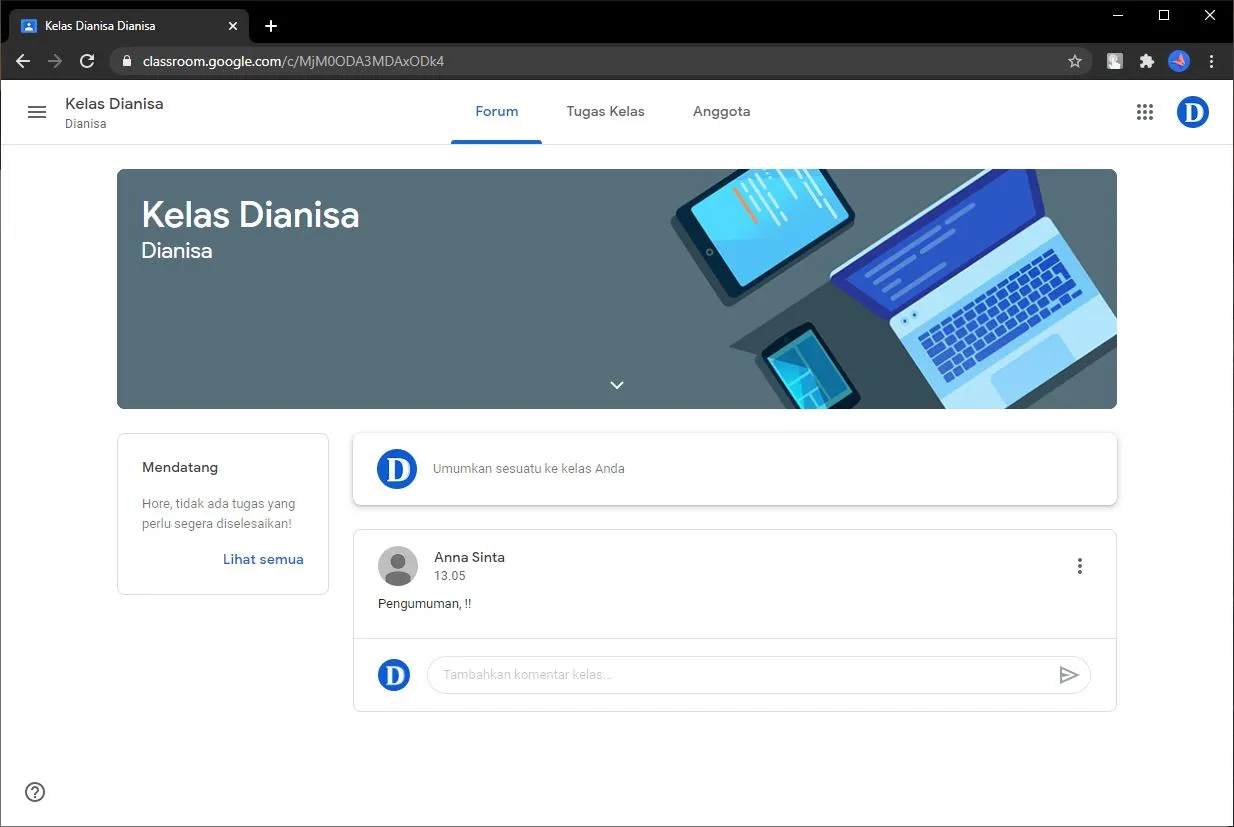The height and width of the screenshot is (827, 1234).
Task: Expand the class banner using the chevron
Action: point(616,384)
